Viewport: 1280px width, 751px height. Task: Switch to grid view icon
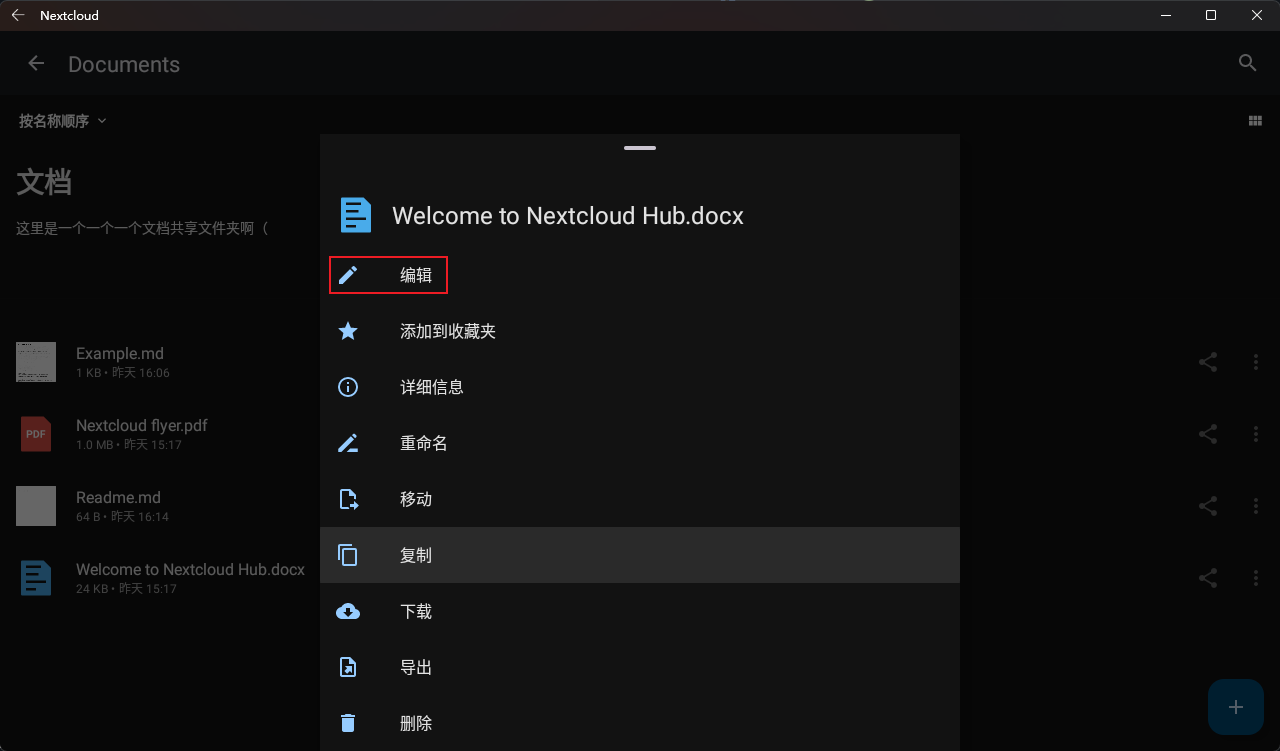point(1255,121)
